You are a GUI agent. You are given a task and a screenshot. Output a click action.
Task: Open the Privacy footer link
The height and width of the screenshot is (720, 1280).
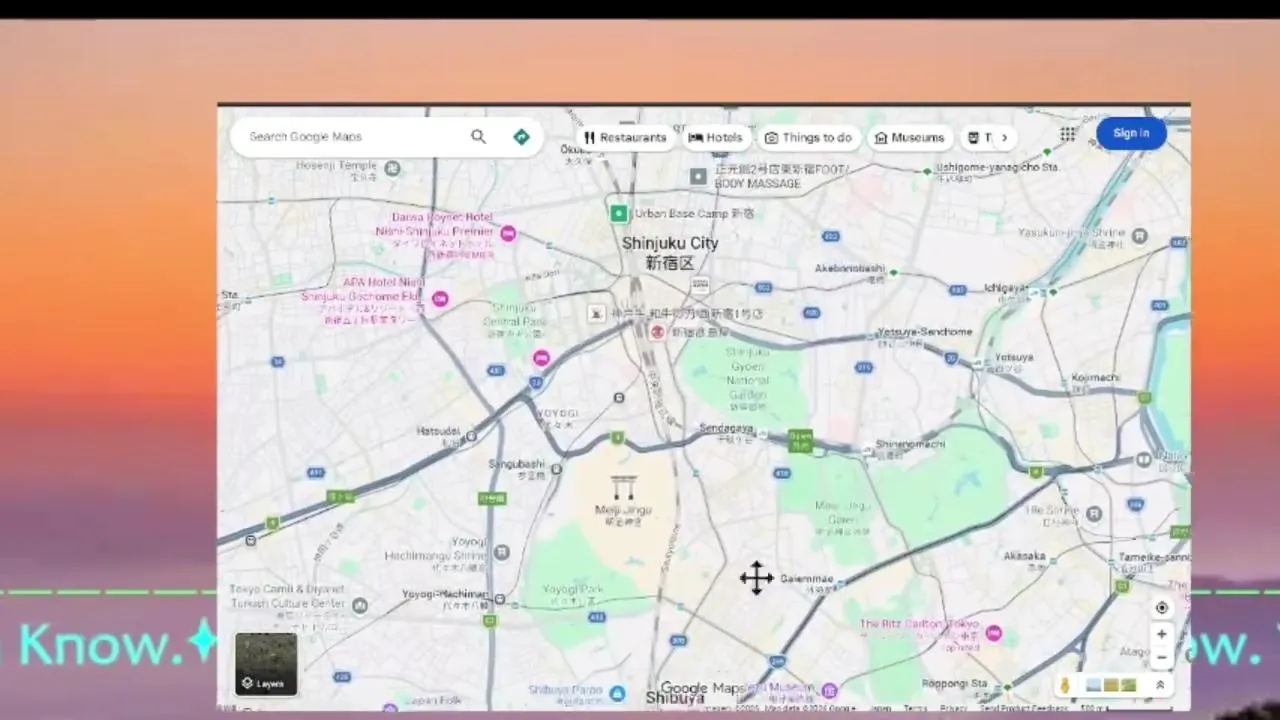[x=953, y=708]
